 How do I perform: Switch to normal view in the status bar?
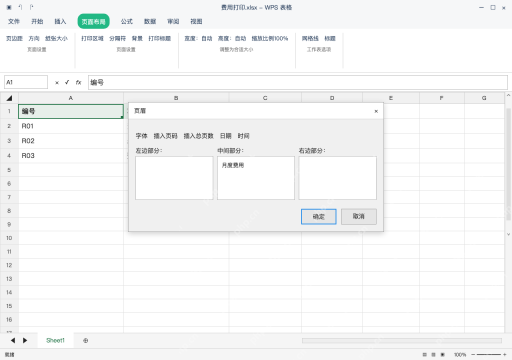(x=424, y=355)
